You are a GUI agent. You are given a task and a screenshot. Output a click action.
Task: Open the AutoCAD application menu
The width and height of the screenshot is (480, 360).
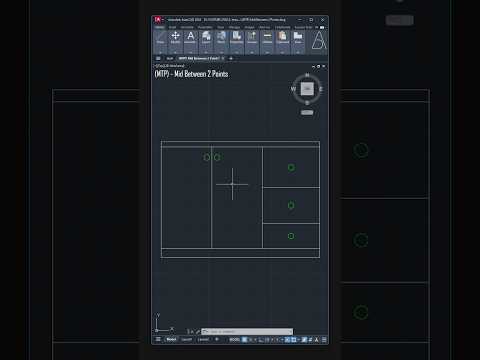[157, 20]
